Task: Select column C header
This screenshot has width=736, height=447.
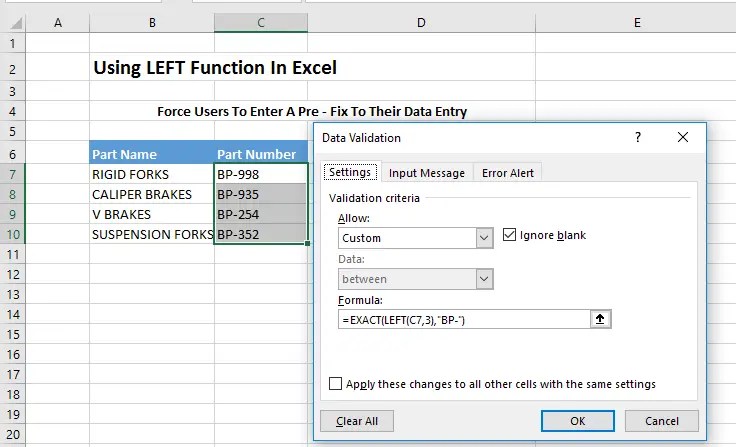Action: [260, 22]
